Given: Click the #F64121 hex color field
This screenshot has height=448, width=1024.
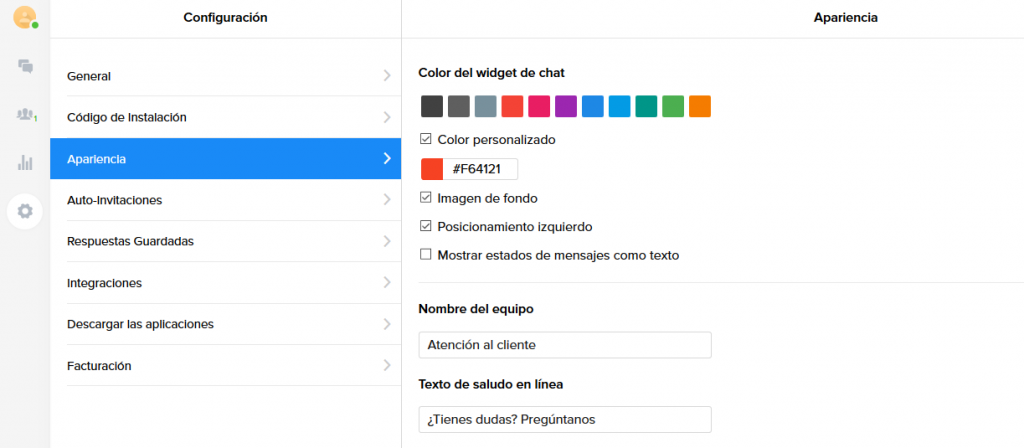Looking at the screenshot, I should point(480,169).
